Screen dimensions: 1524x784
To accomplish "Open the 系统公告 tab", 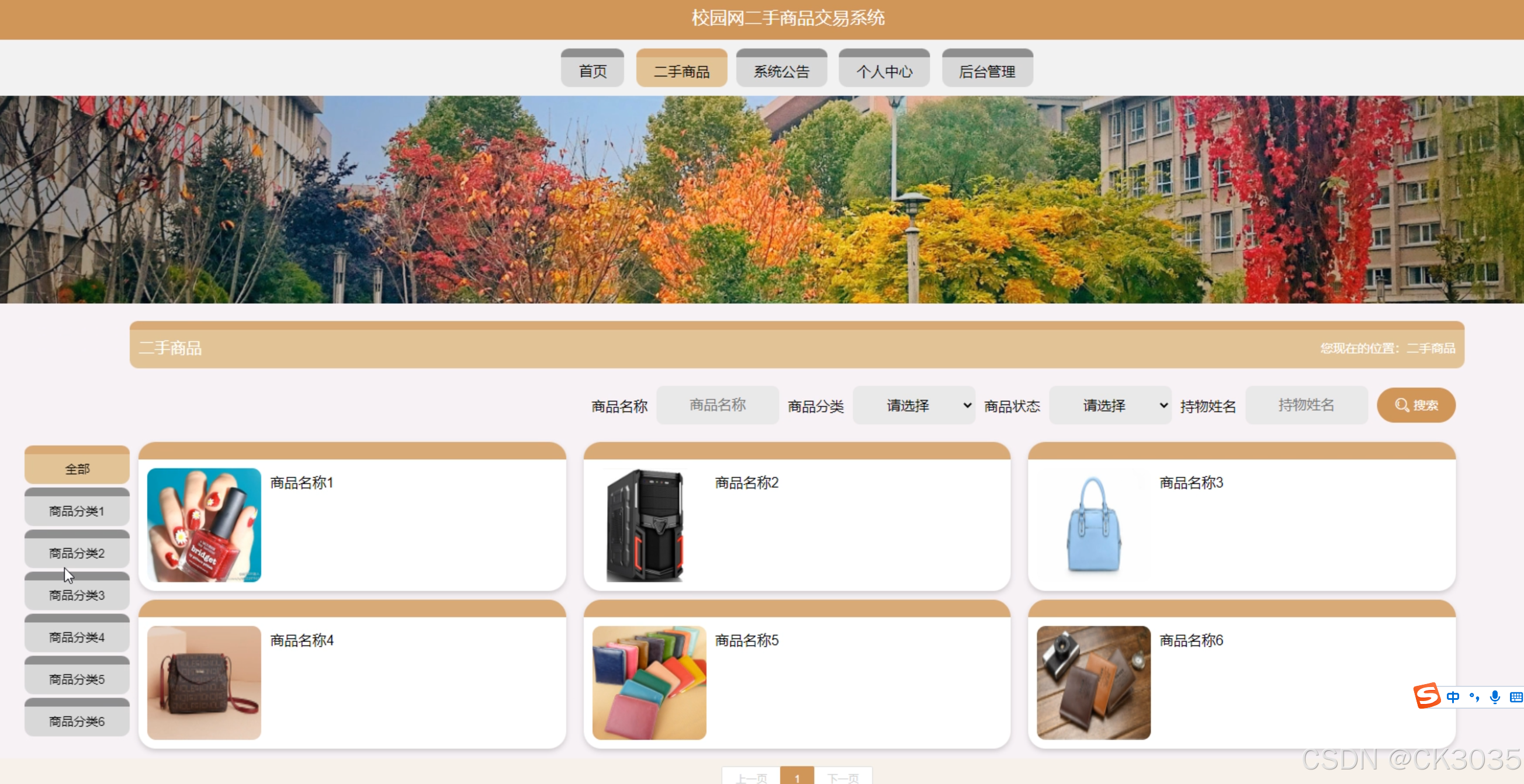I will click(x=781, y=71).
